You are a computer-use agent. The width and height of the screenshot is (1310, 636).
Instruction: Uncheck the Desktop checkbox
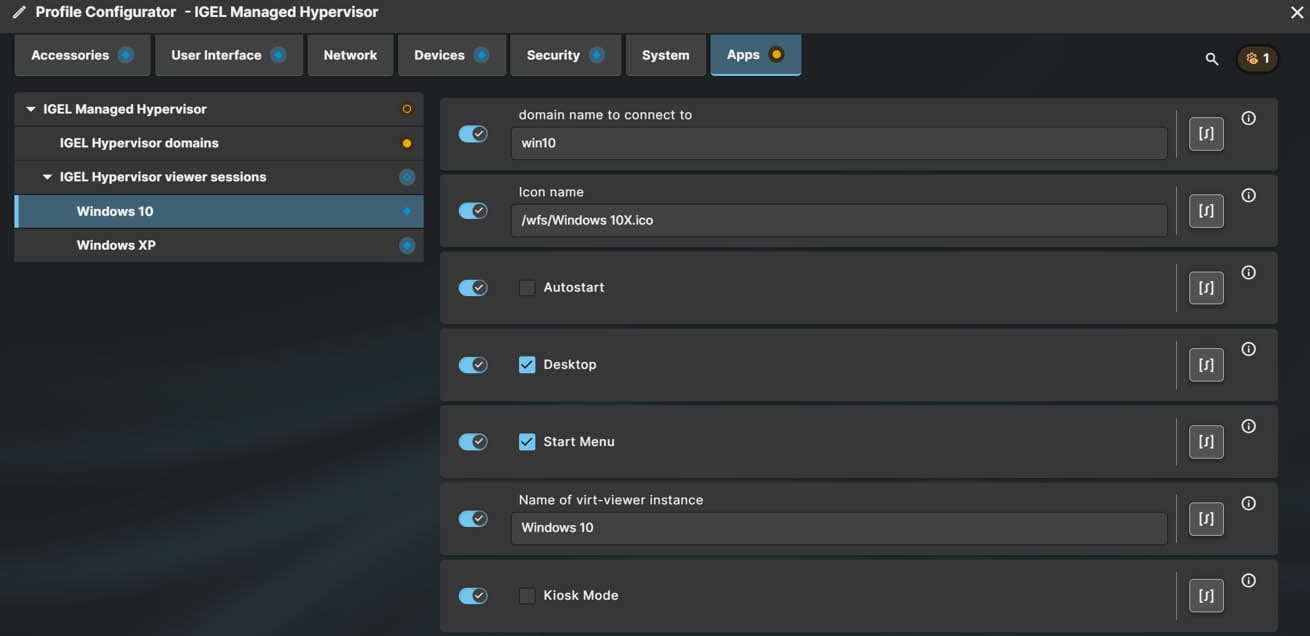(x=527, y=365)
